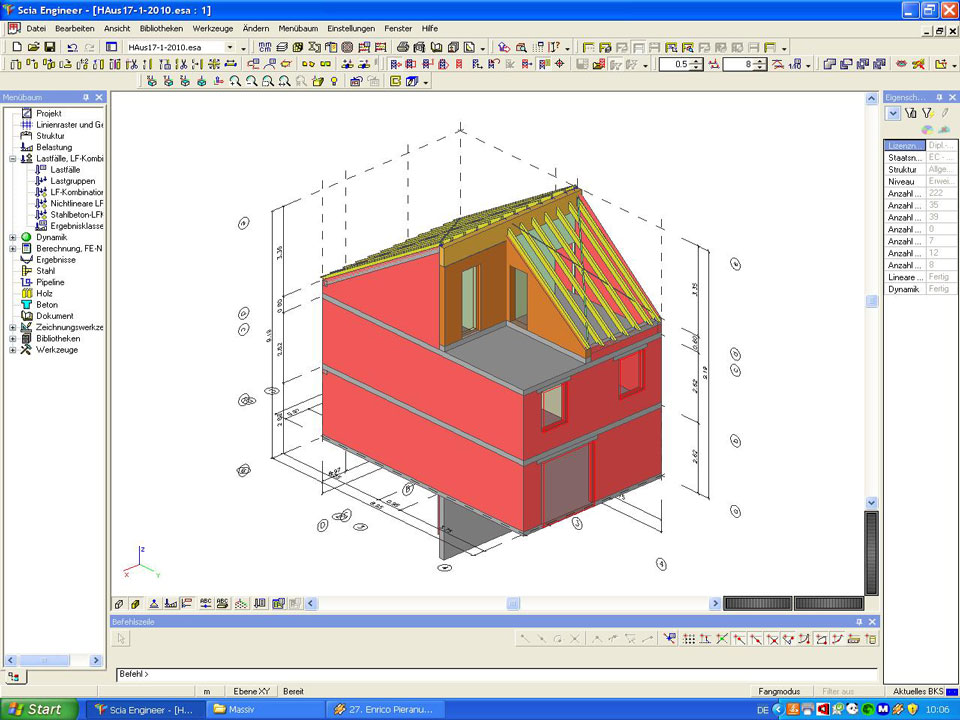Open the Bibliotheken menu
The width and height of the screenshot is (960, 720).
pos(161,29)
